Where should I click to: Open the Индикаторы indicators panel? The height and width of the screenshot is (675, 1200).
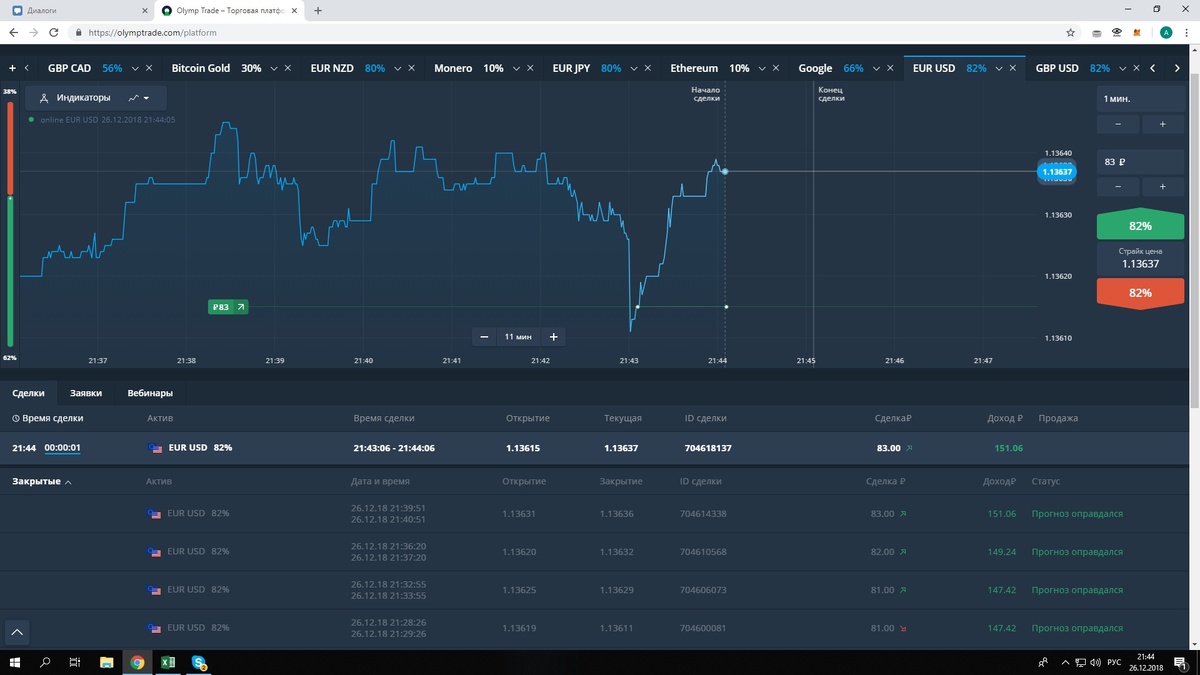pyautogui.click(x=75, y=98)
